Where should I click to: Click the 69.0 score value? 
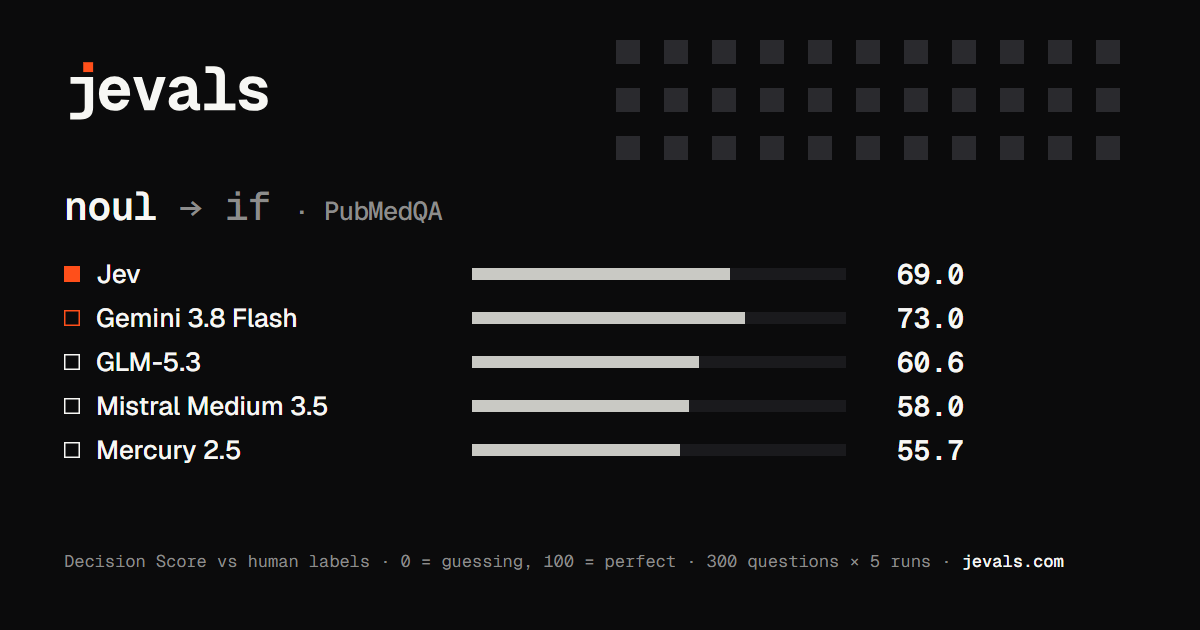click(930, 275)
